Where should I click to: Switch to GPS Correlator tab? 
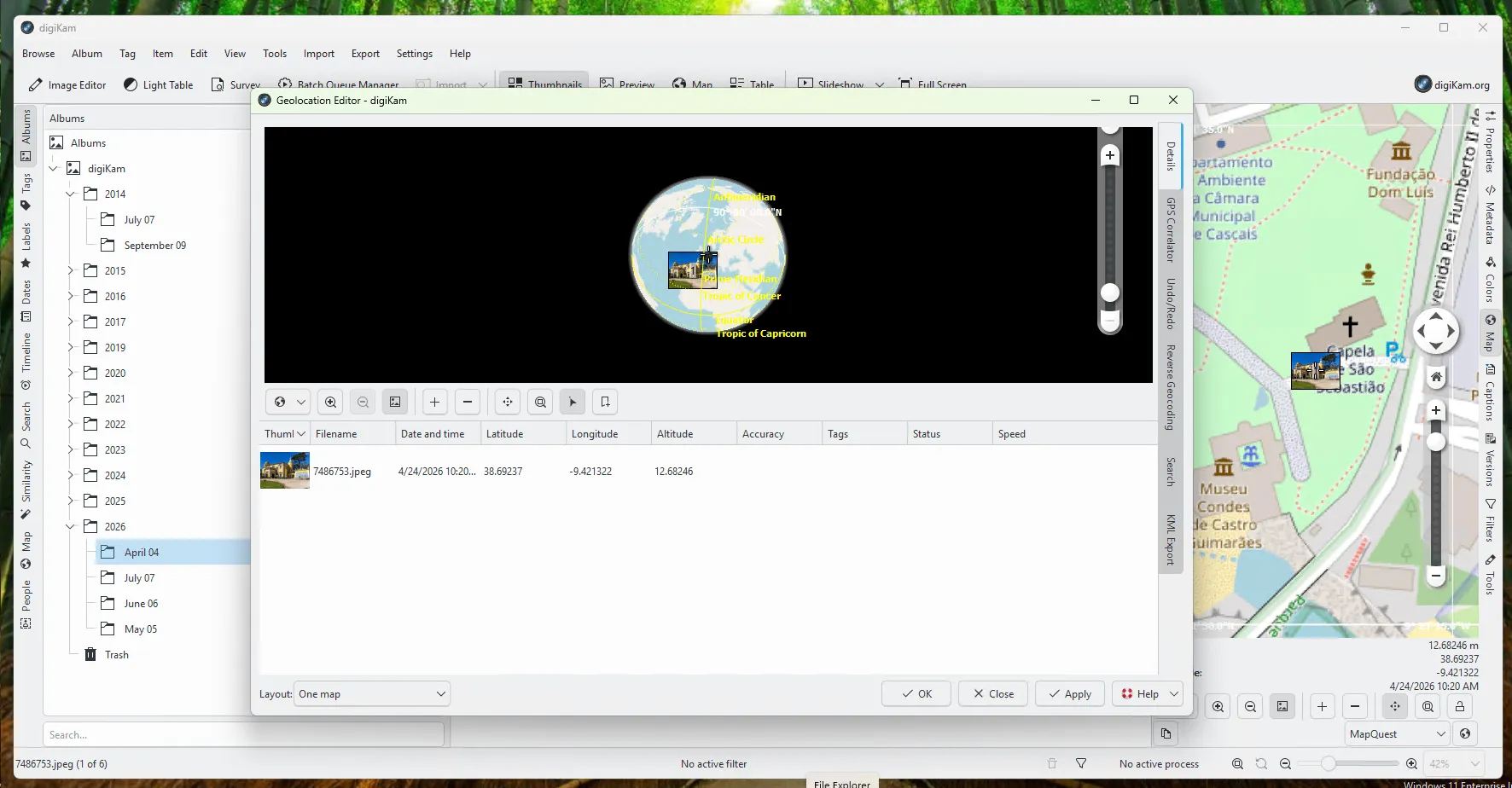pyautogui.click(x=1171, y=229)
